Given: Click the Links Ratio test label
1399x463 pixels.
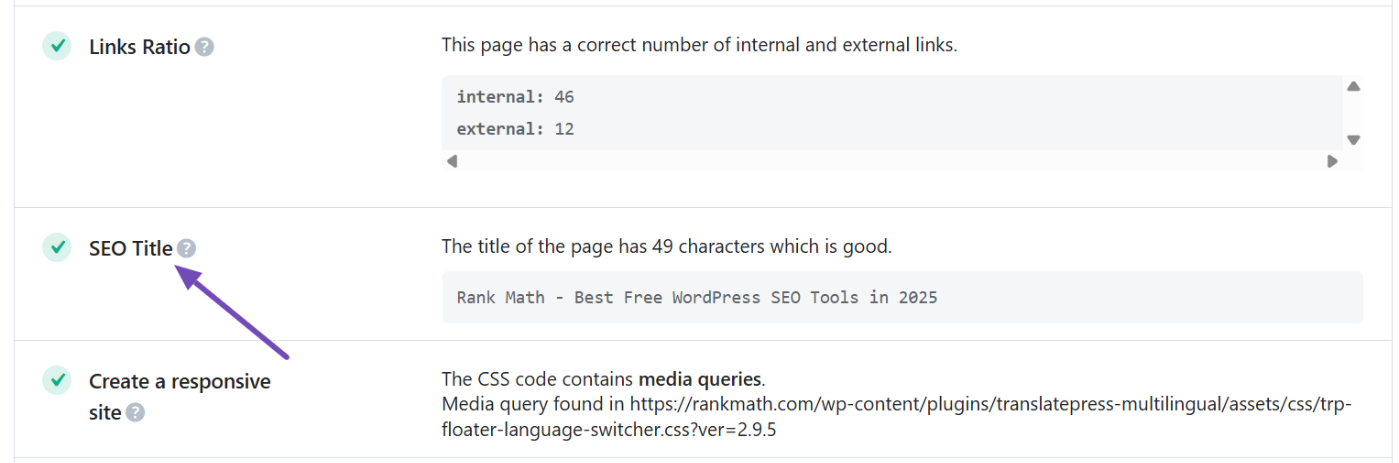Looking at the screenshot, I should 139,47.
